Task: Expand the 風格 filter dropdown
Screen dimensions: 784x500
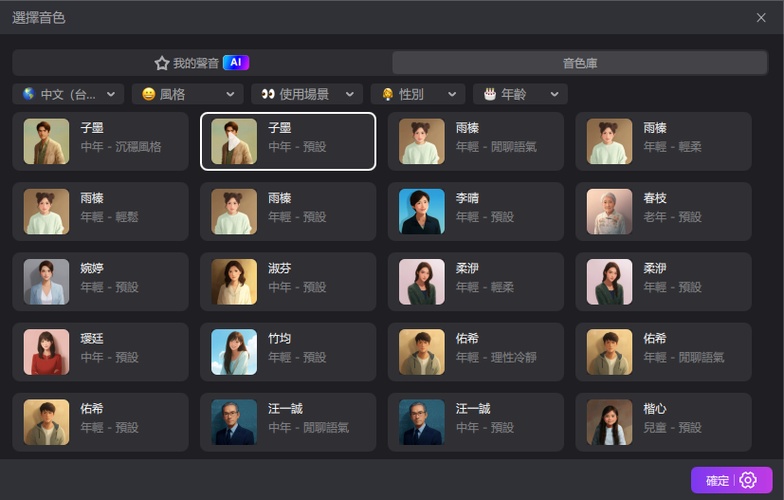Action: coord(188,94)
